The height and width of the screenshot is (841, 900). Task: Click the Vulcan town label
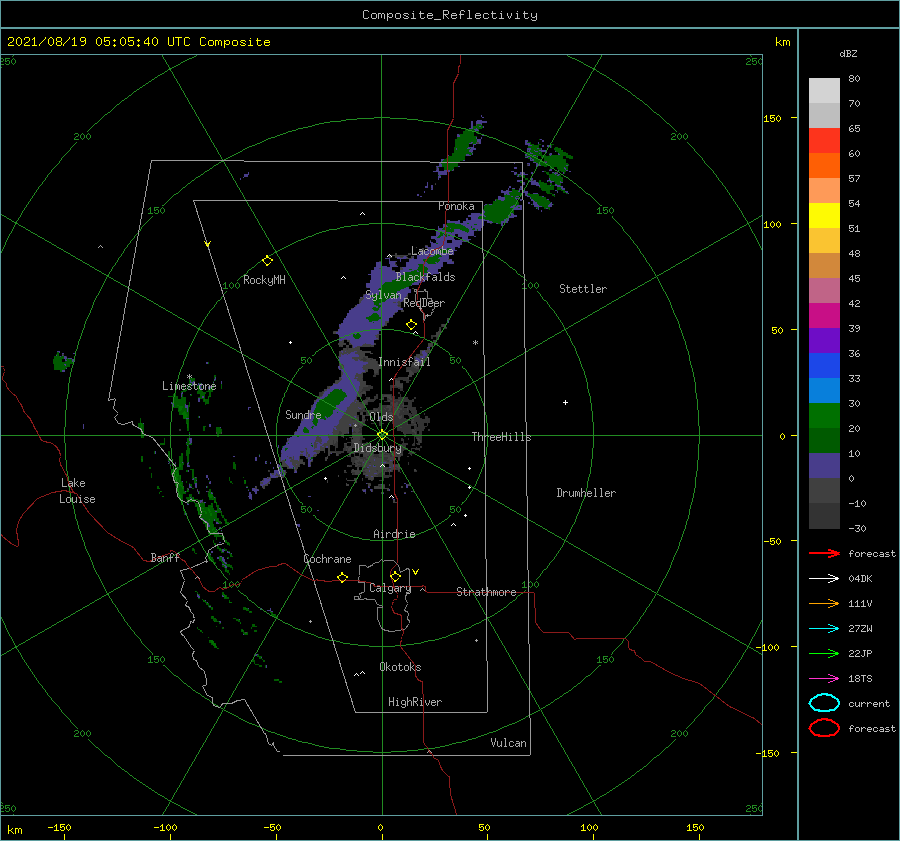508,743
